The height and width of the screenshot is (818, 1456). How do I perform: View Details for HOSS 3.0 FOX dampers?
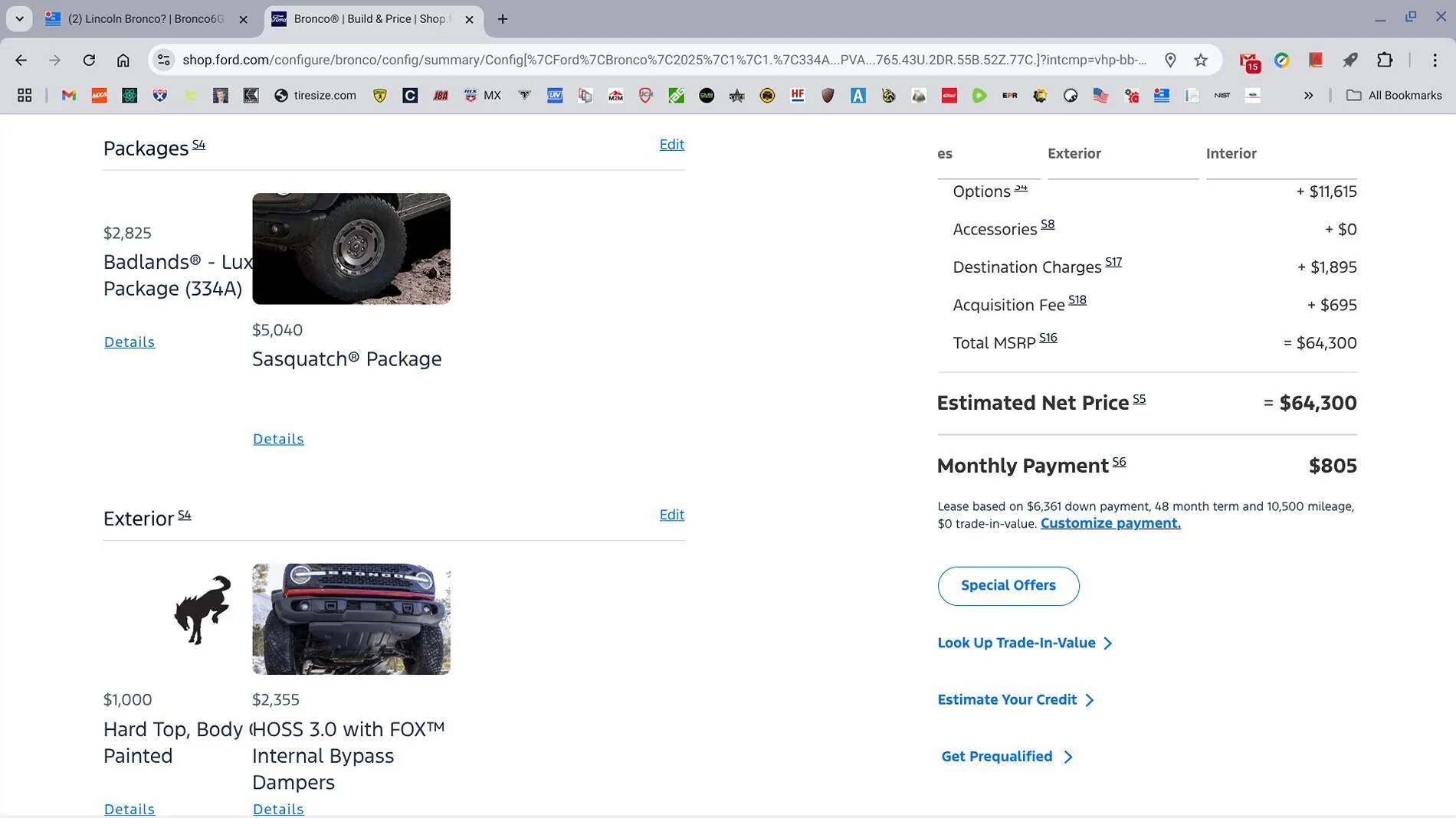pos(278,809)
